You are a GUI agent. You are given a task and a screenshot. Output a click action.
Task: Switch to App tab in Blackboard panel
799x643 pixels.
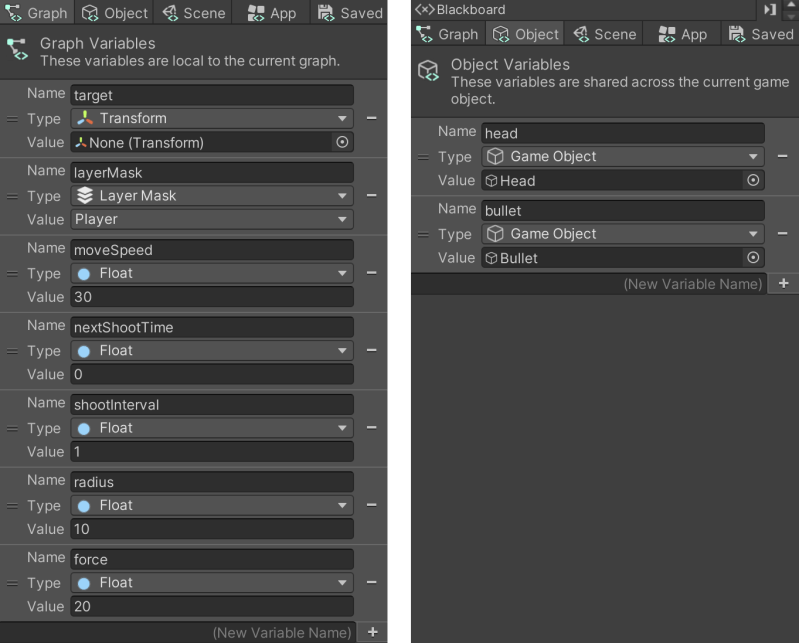(683, 34)
